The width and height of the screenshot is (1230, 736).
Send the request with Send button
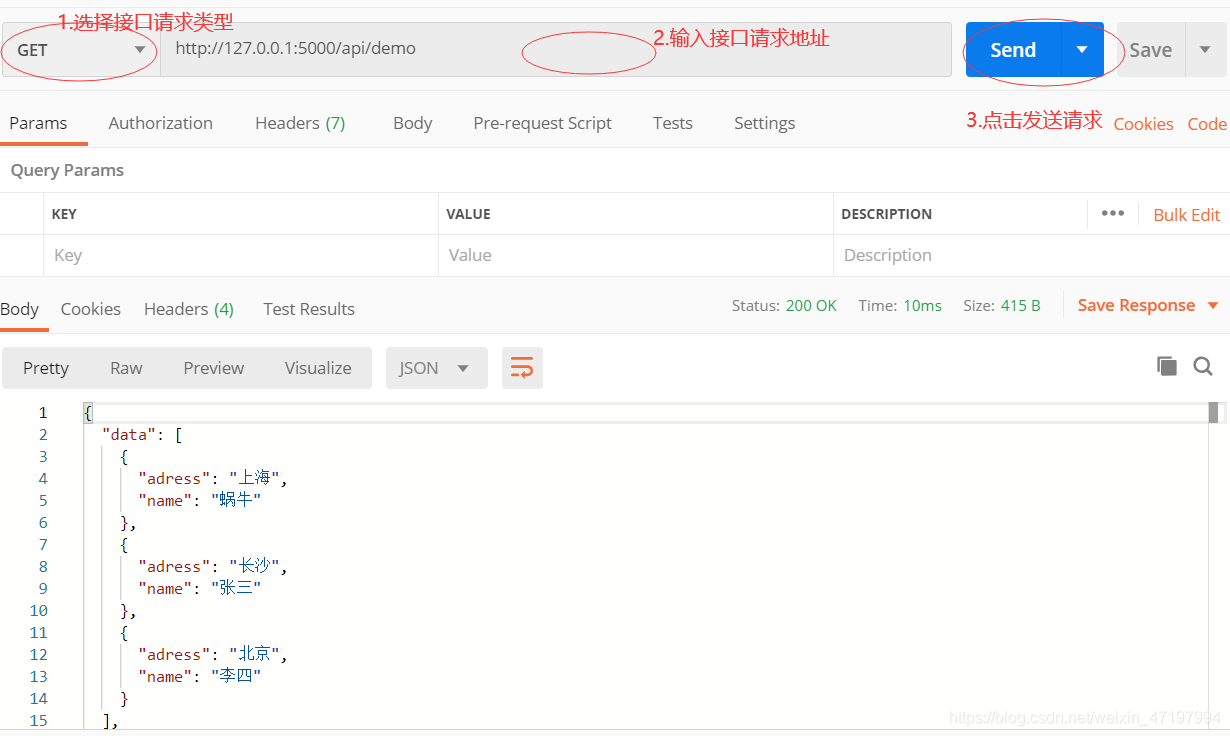1013,50
